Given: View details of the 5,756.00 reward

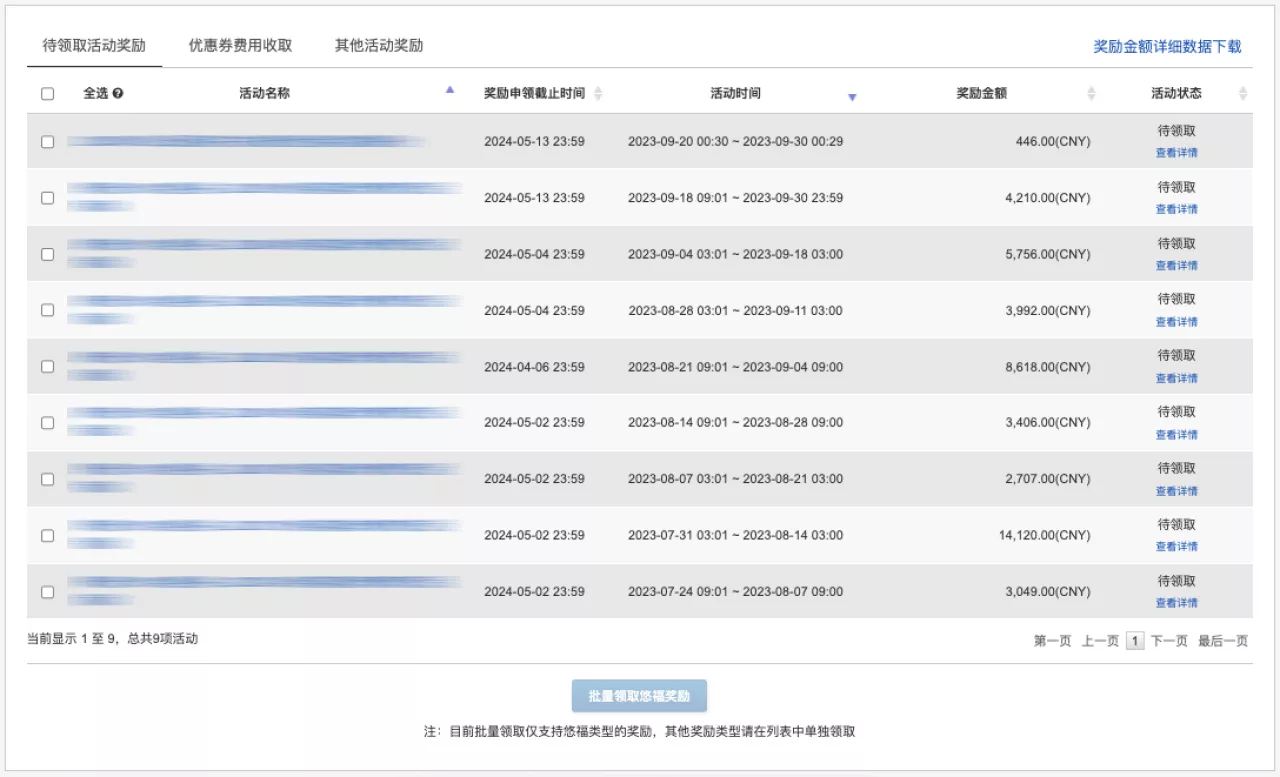Looking at the screenshot, I should click(1176, 265).
